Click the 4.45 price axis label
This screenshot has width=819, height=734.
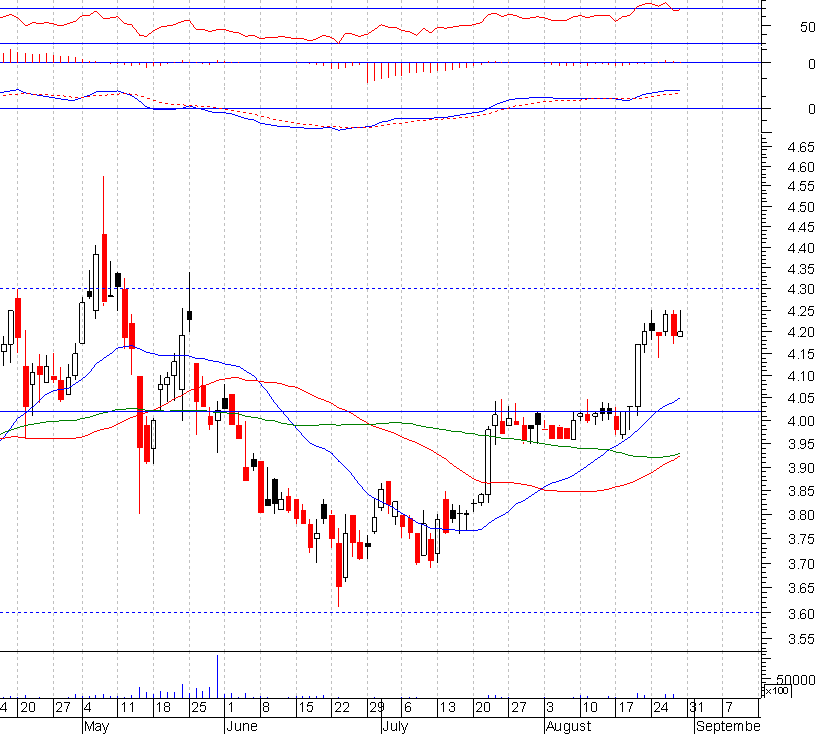(x=801, y=227)
